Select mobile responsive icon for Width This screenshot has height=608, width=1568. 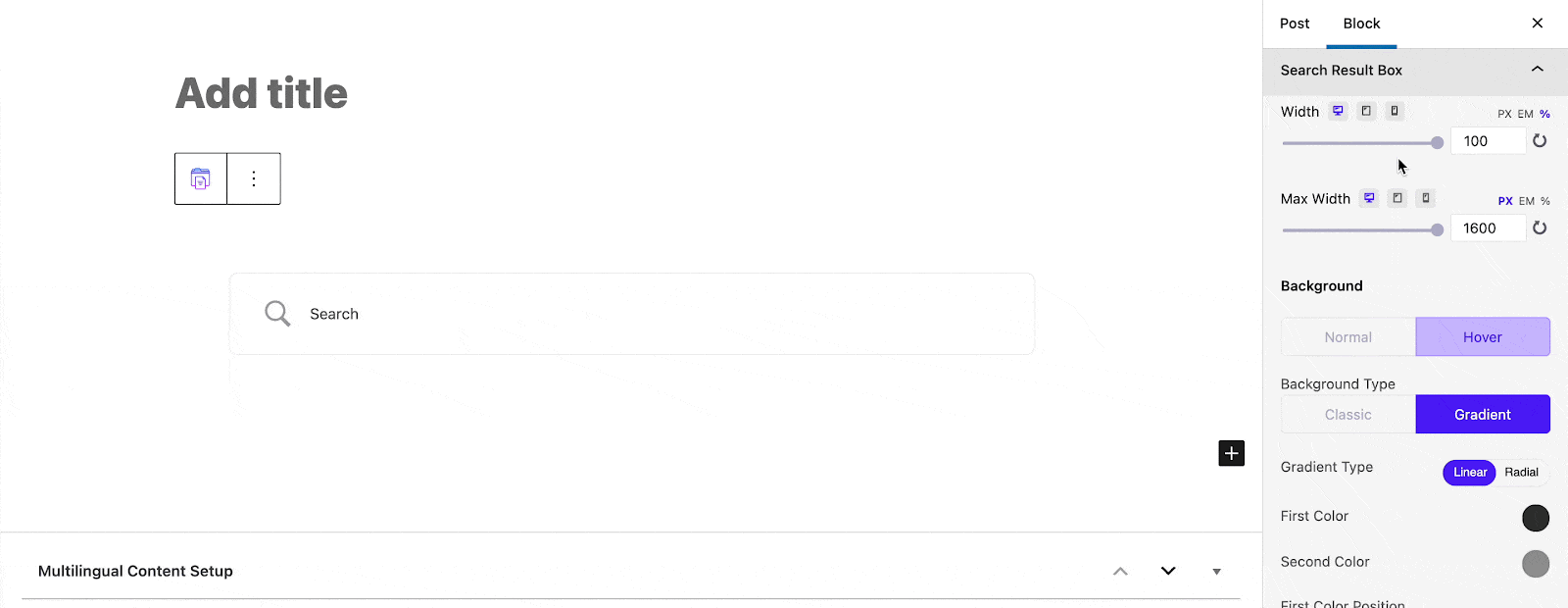(1394, 111)
